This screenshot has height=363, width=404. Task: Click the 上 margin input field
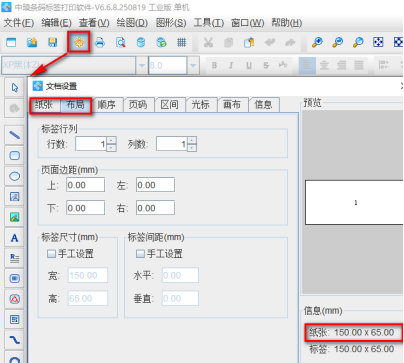click(x=86, y=185)
